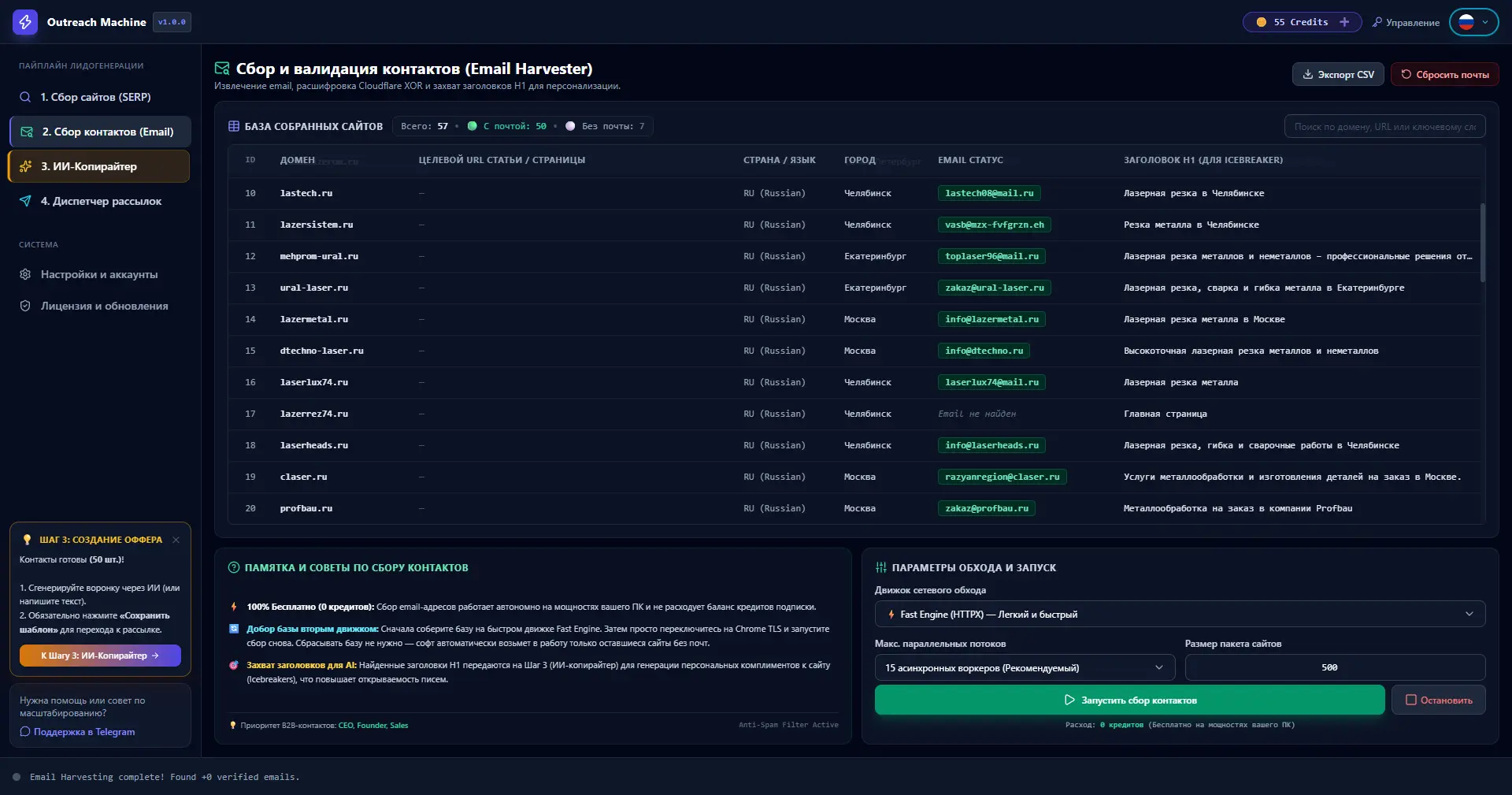Click the paper plane icon of Диспетчер рассылок
Image resolution: width=1512 pixels, height=795 pixels.
tap(25, 201)
